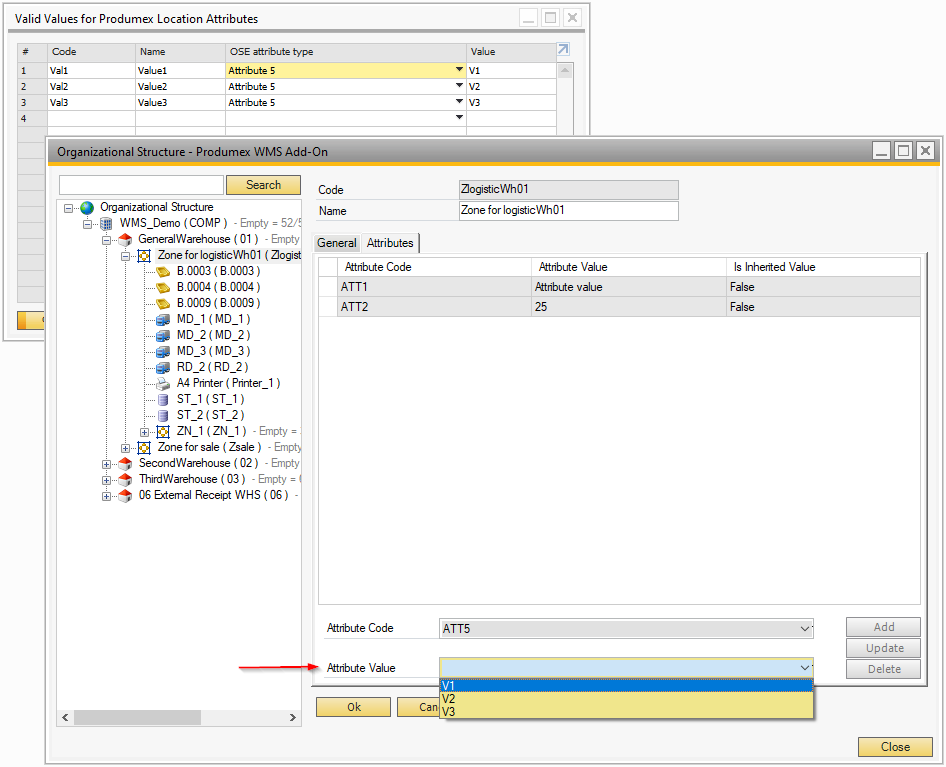Viewport: 946px width, 767px height.
Task: Switch to the General tab
Action: pyautogui.click(x=337, y=243)
